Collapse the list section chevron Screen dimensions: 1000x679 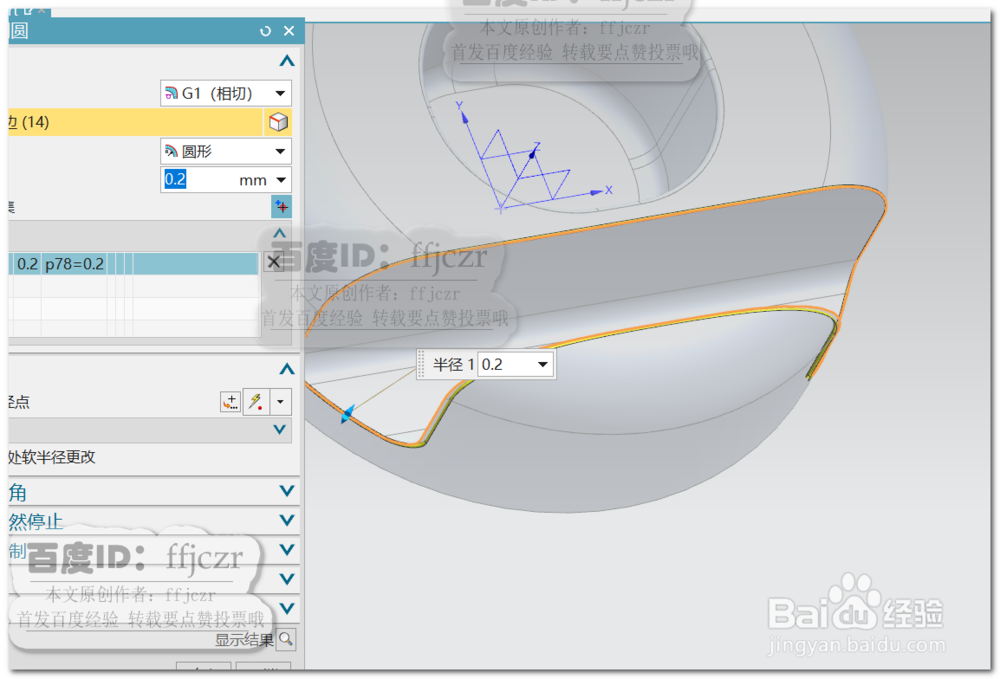[279, 234]
